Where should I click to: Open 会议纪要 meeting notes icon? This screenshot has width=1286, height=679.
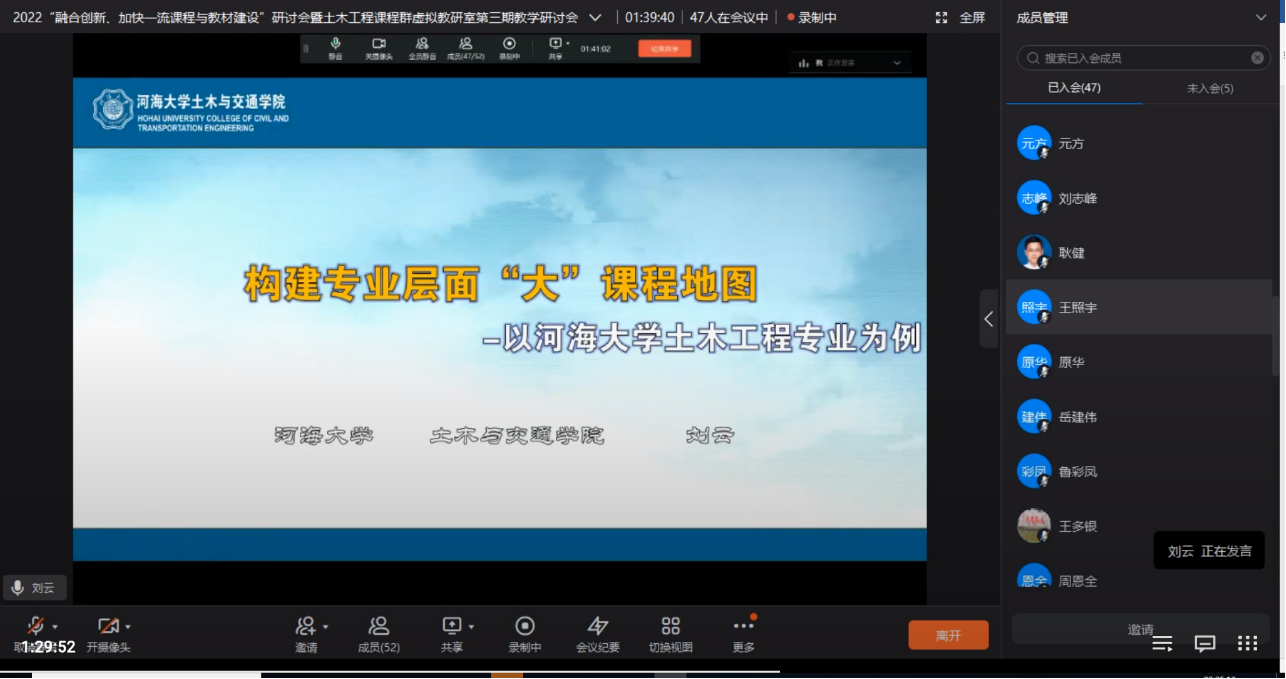pyautogui.click(x=598, y=627)
